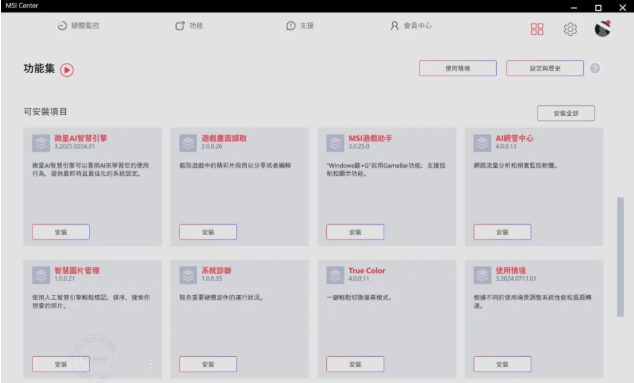This screenshot has width=634, height=383.
Task: Switch to the 功能 tab
Action: 189,25
